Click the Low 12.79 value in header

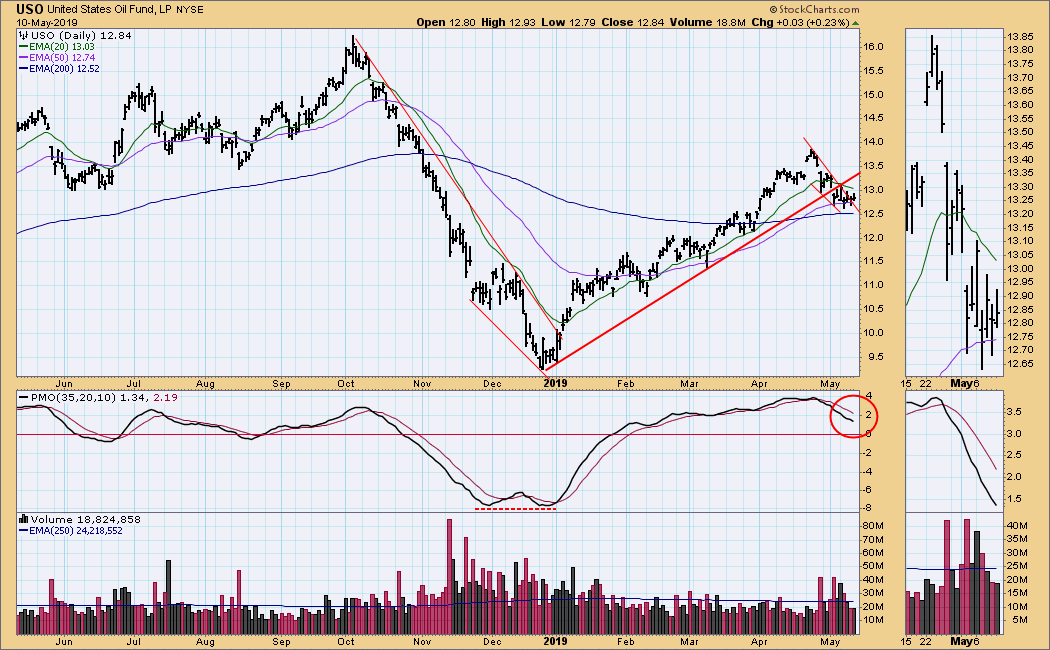click(x=569, y=22)
